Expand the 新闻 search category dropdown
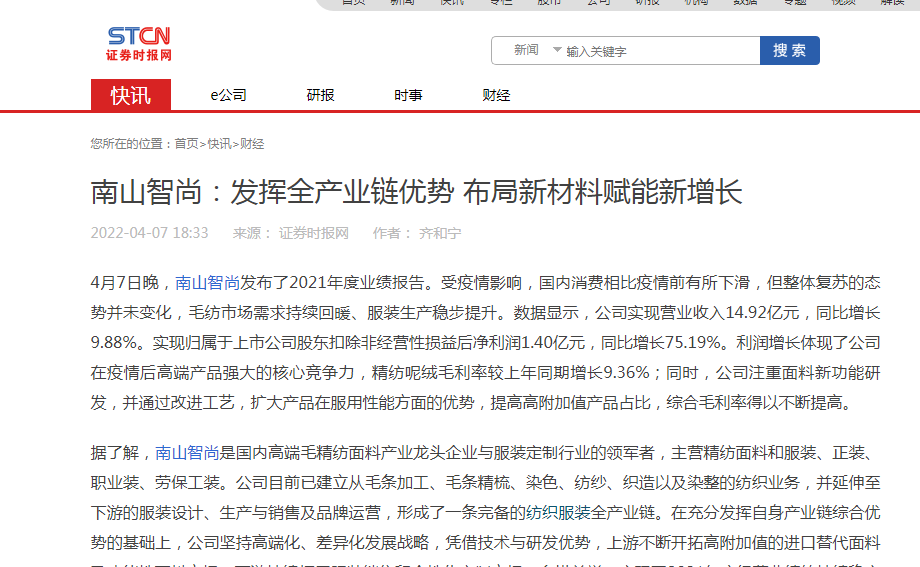 [557, 50]
